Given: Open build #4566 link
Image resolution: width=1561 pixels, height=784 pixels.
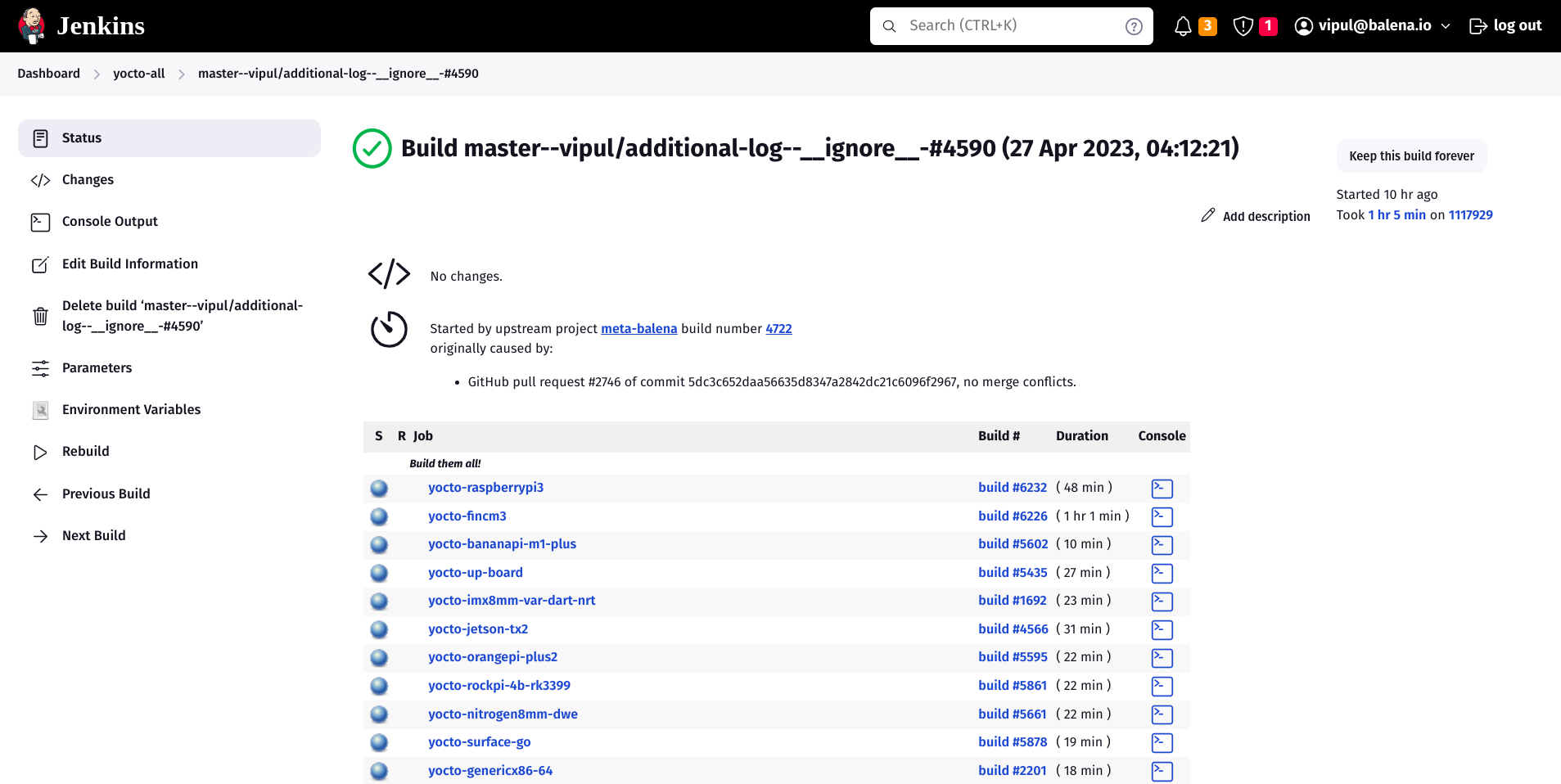Looking at the screenshot, I should click(x=1013, y=629).
